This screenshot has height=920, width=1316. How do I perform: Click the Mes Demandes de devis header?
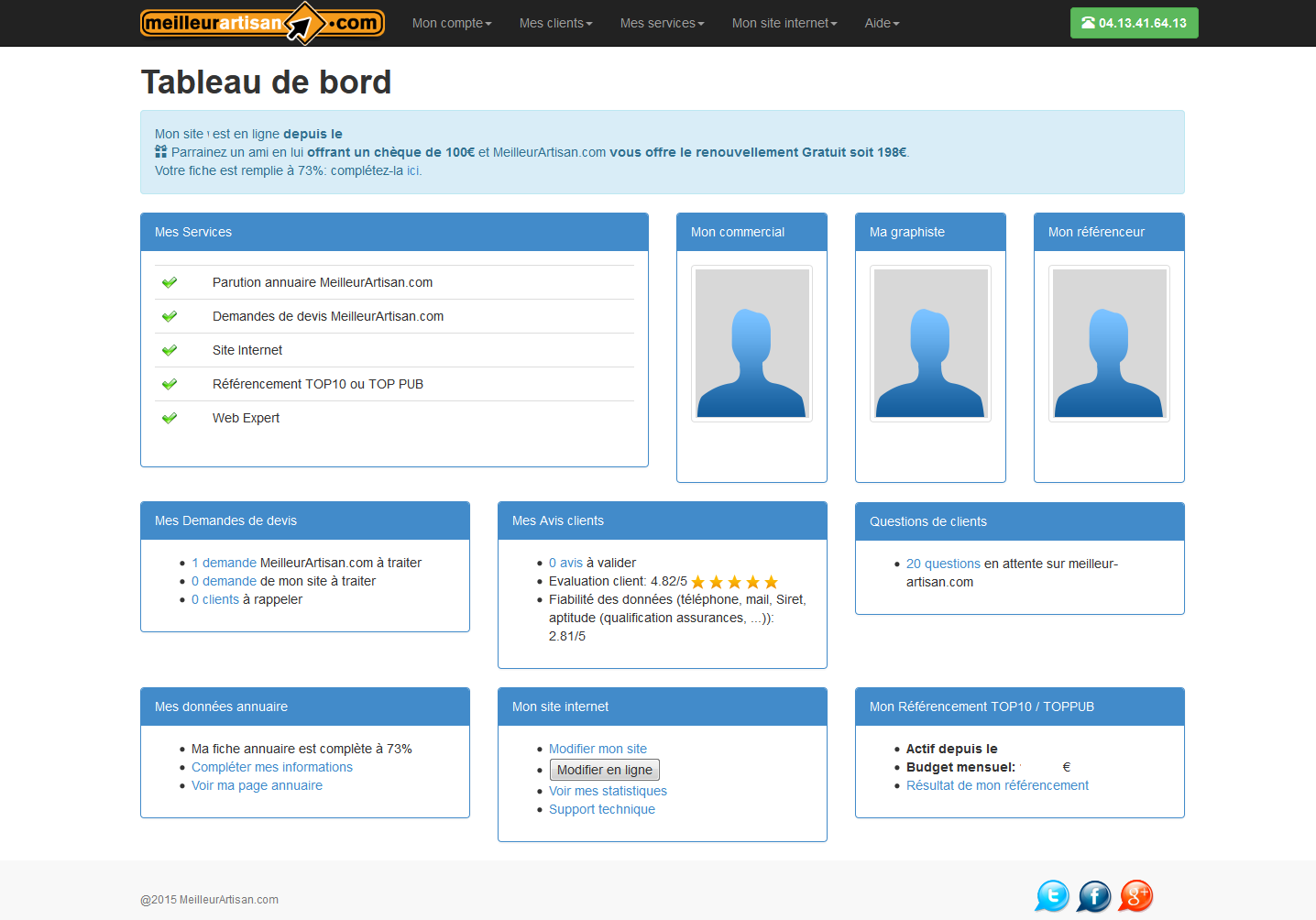305,520
